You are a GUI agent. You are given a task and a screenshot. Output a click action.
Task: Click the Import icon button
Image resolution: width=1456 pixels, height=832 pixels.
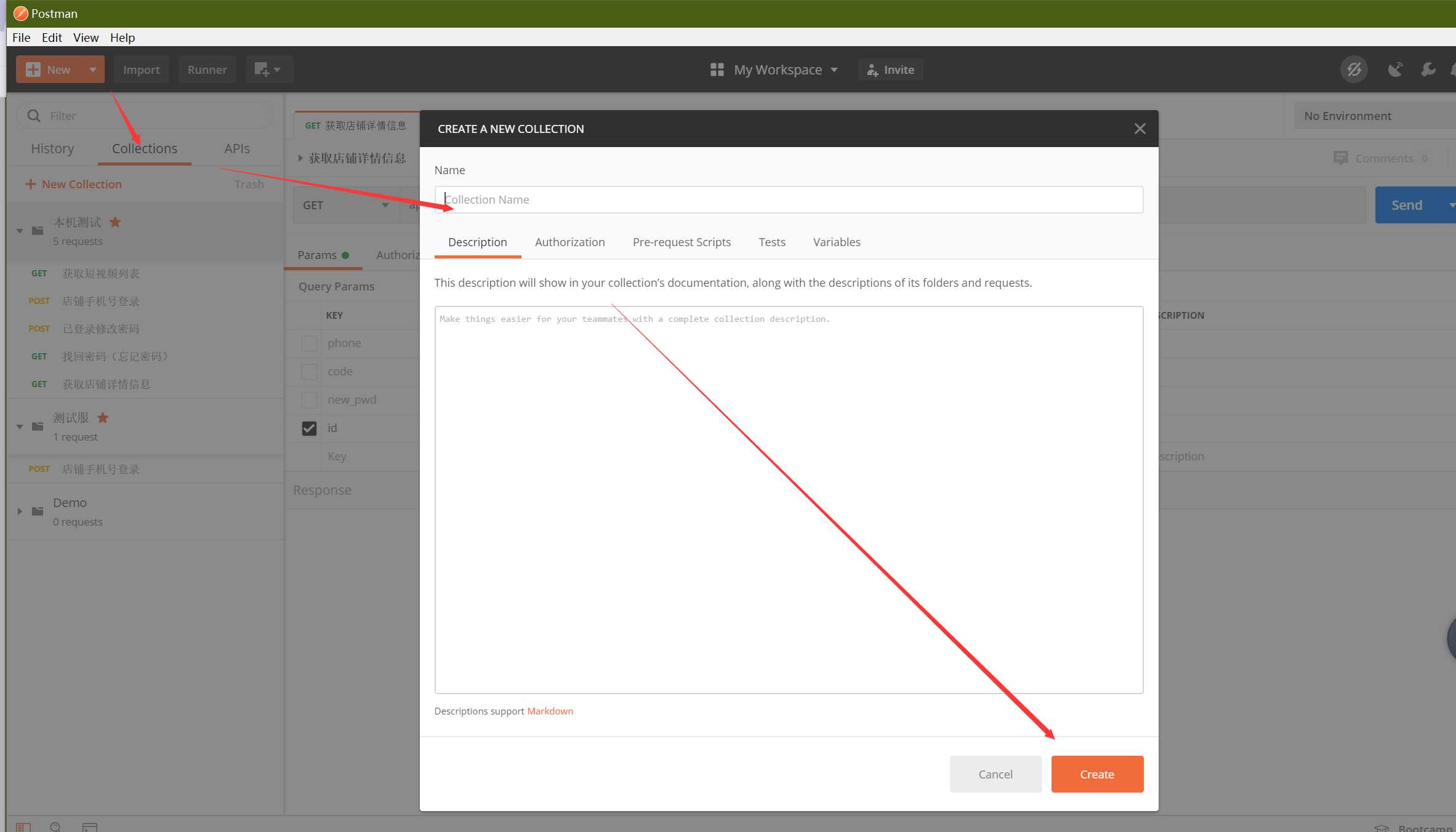tap(141, 69)
